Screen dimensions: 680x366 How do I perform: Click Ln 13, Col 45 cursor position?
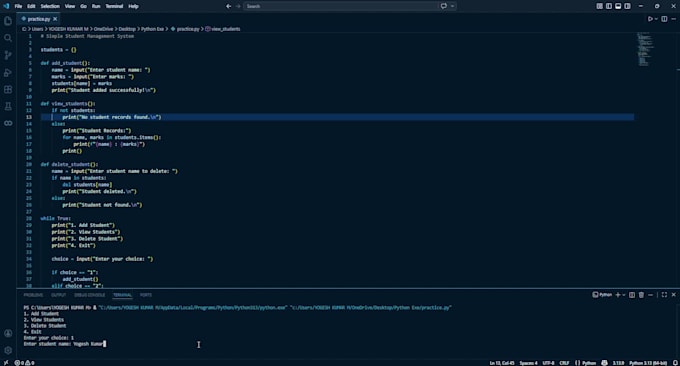pyautogui.click(x=502, y=363)
